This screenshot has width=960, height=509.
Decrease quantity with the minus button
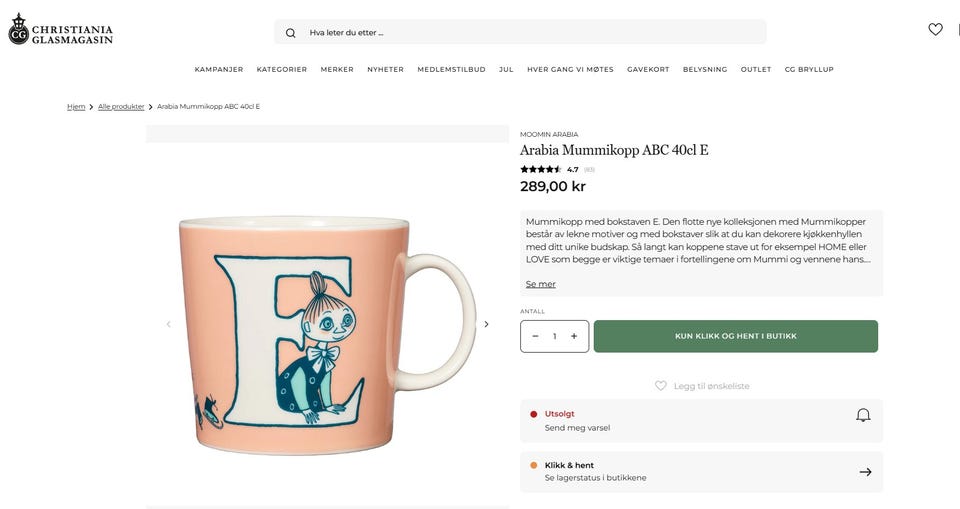click(535, 336)
